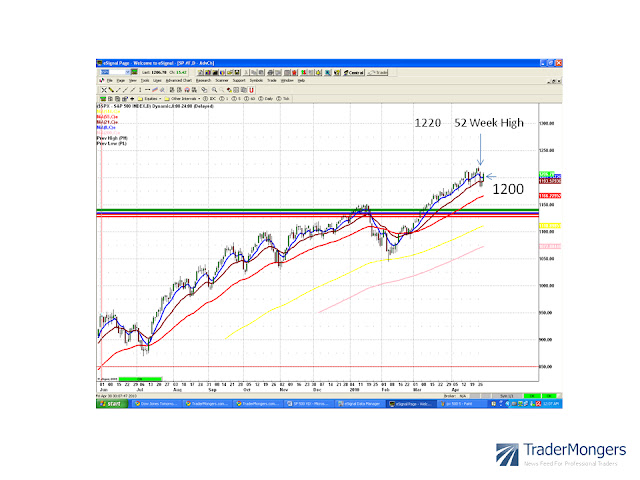
Task: Click the green progress bar under chart
Action: click(140, 379)
